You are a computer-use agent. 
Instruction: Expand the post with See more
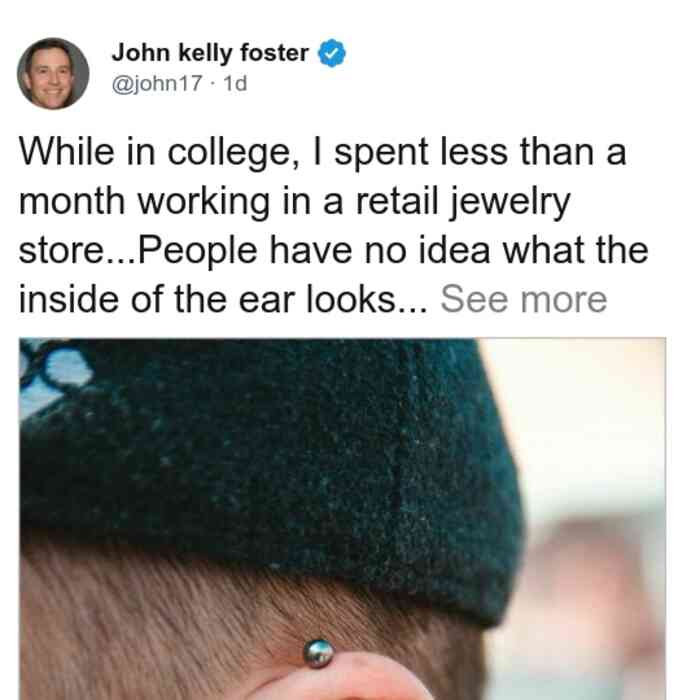click(x=524, y=300)
